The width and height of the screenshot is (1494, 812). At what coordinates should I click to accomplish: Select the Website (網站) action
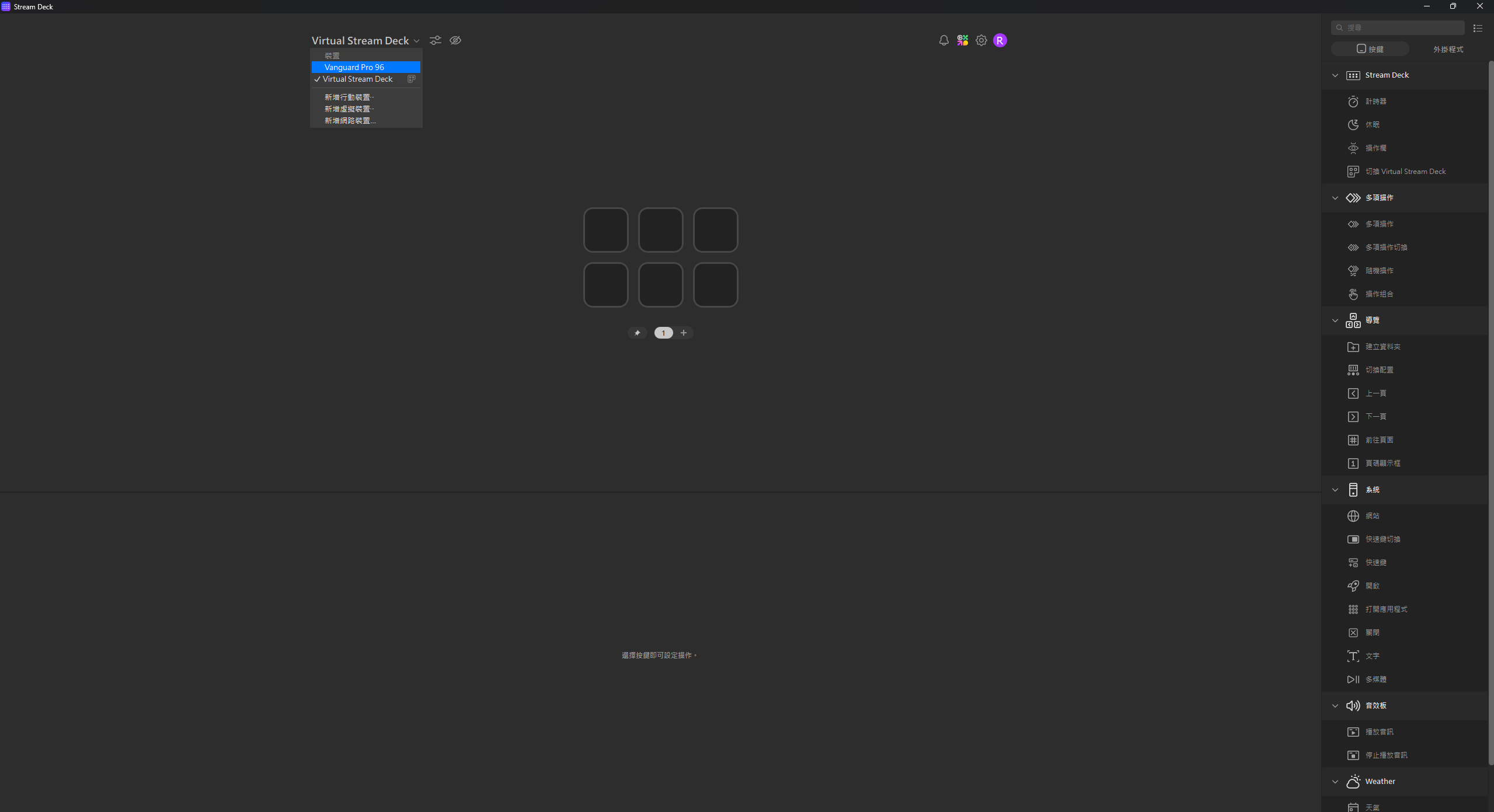tap(1372, 516)
